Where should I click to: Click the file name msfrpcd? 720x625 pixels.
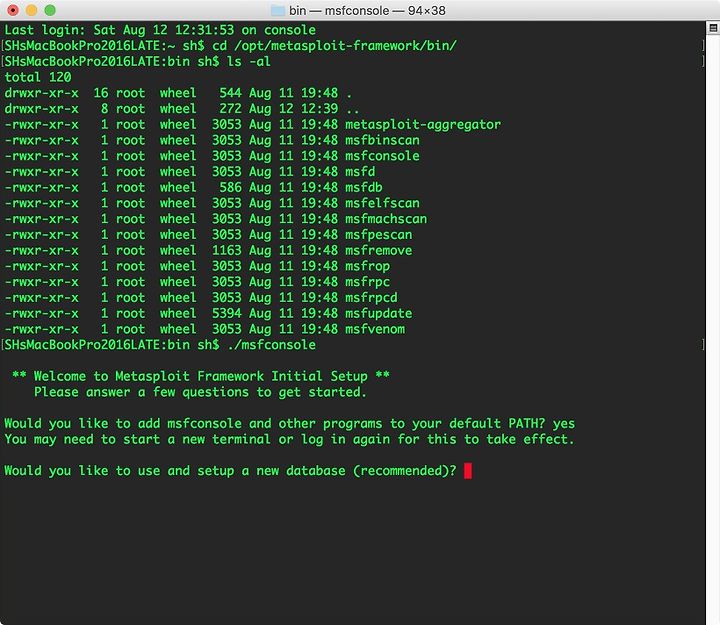(371, 297)
